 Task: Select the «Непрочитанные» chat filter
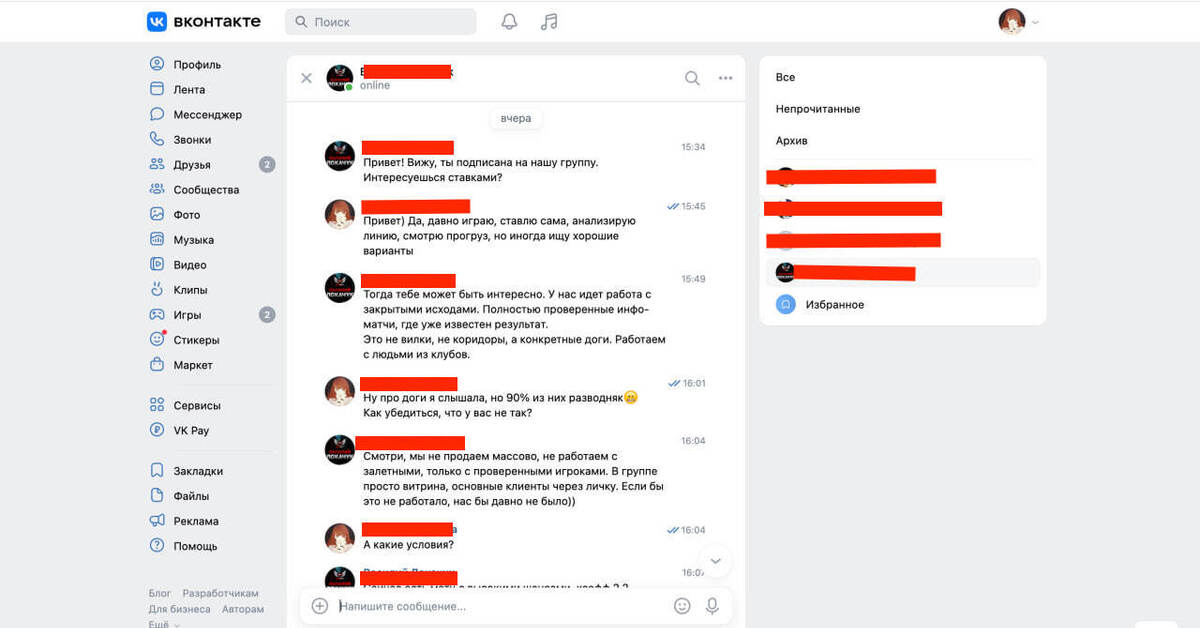pyautogui.click(x=818, y=109)
